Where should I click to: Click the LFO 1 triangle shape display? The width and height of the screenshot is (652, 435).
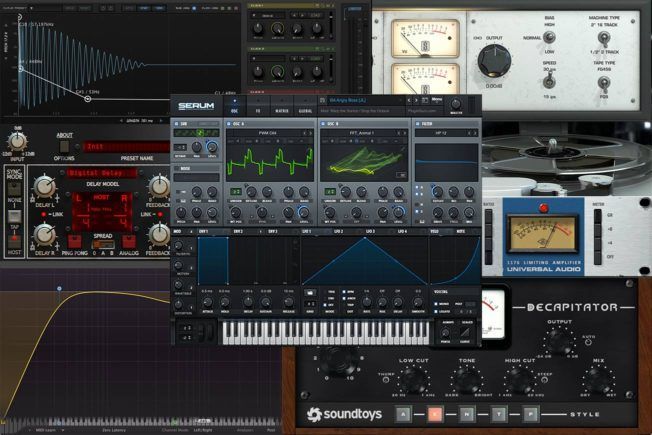click(364, 261)
